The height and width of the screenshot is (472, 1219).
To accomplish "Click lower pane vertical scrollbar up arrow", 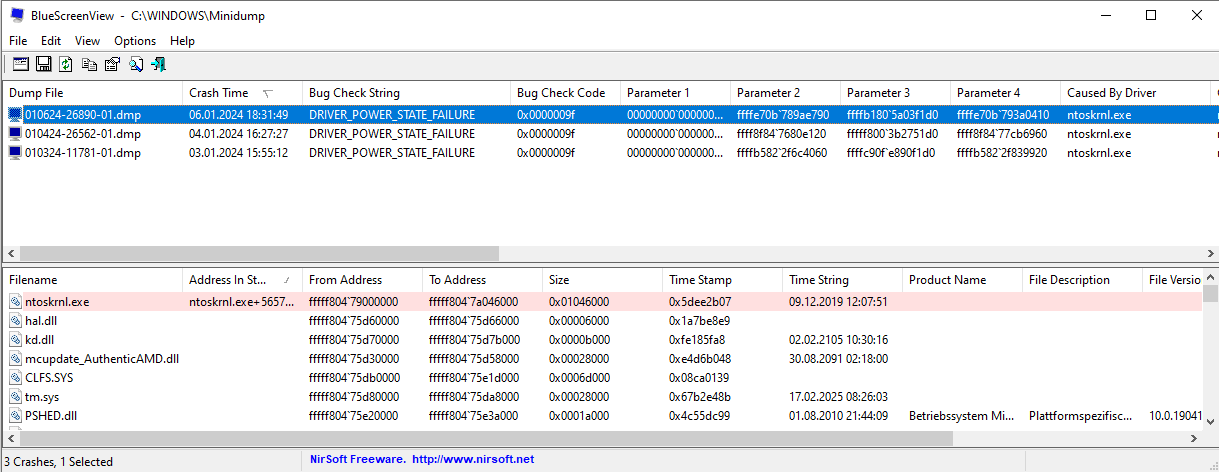I will [1210, 279].
